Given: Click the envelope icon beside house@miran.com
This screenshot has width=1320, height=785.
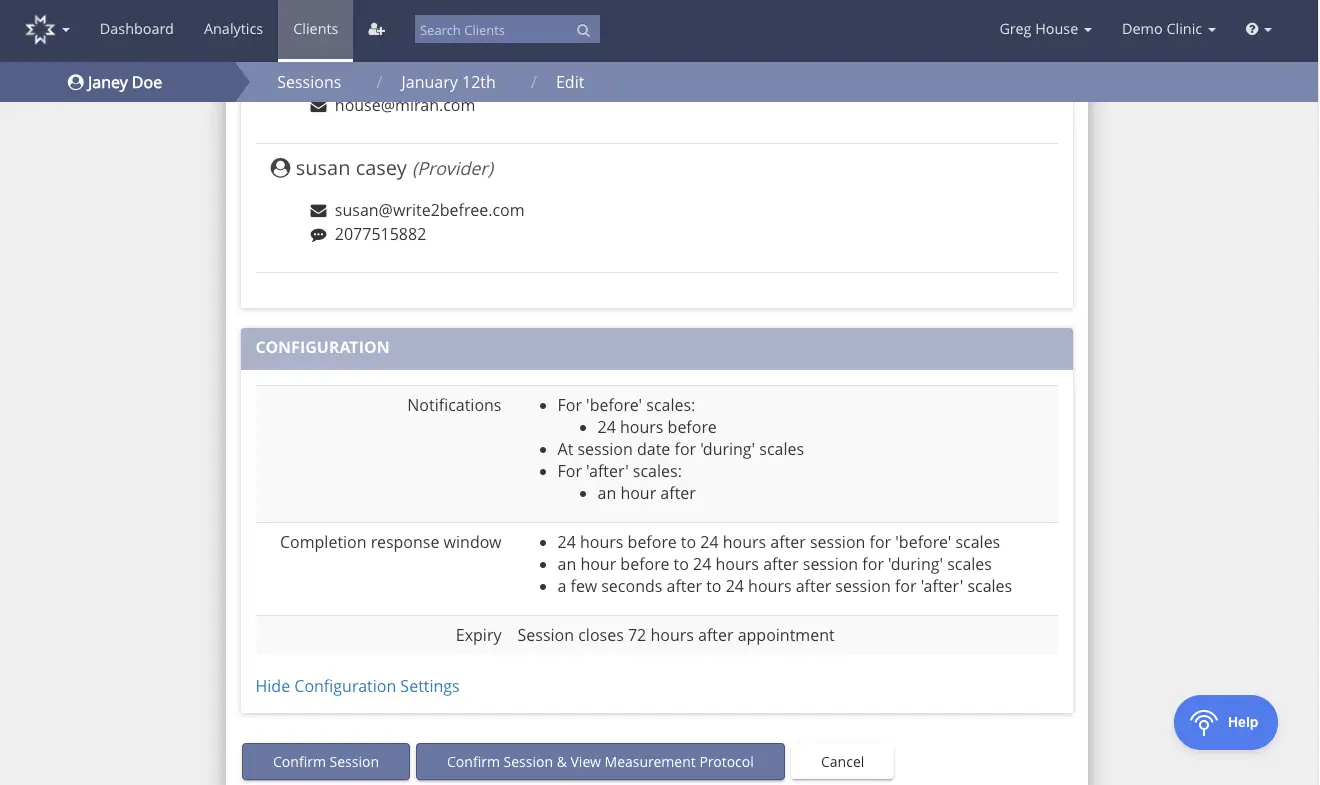Looking at the screenshot, I should pyautogui.click(x=318, y=105).
